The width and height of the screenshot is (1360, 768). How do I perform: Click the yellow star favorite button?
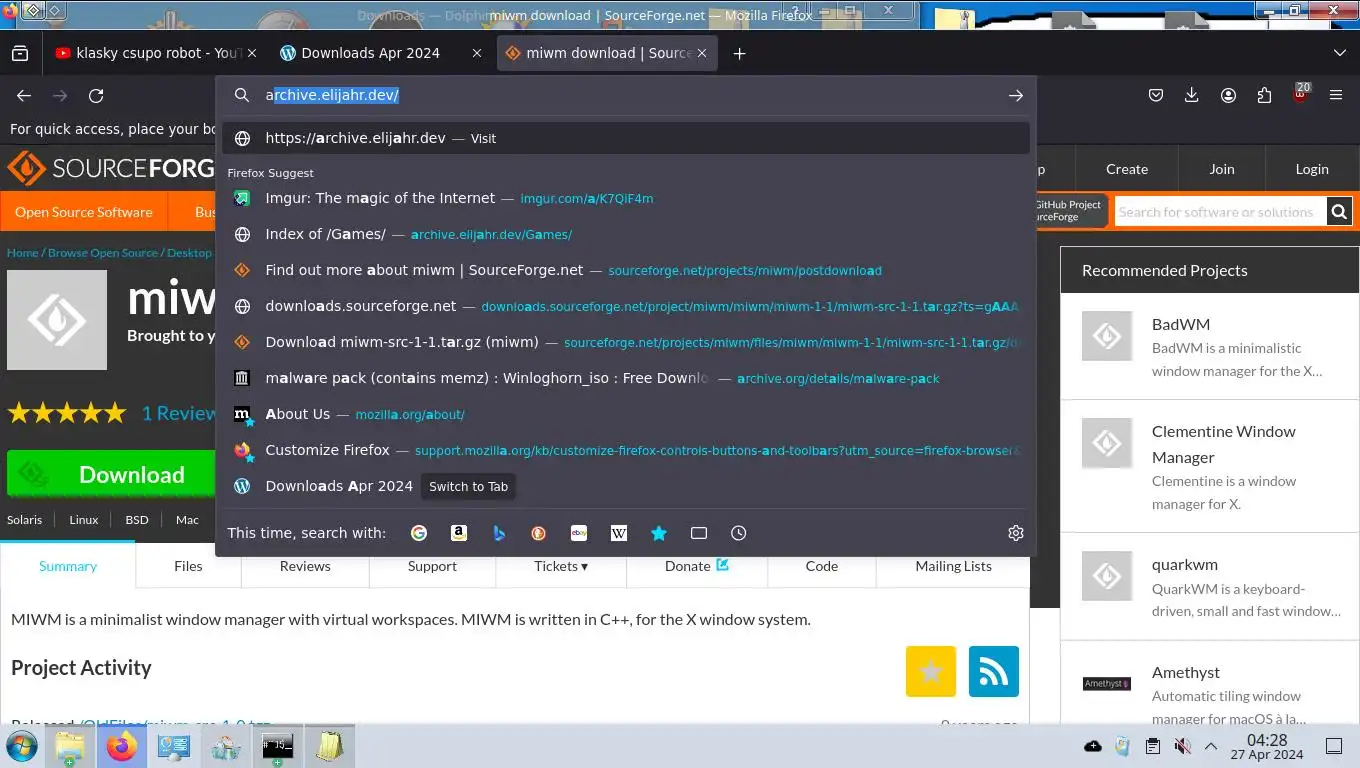tap(931, 671)
